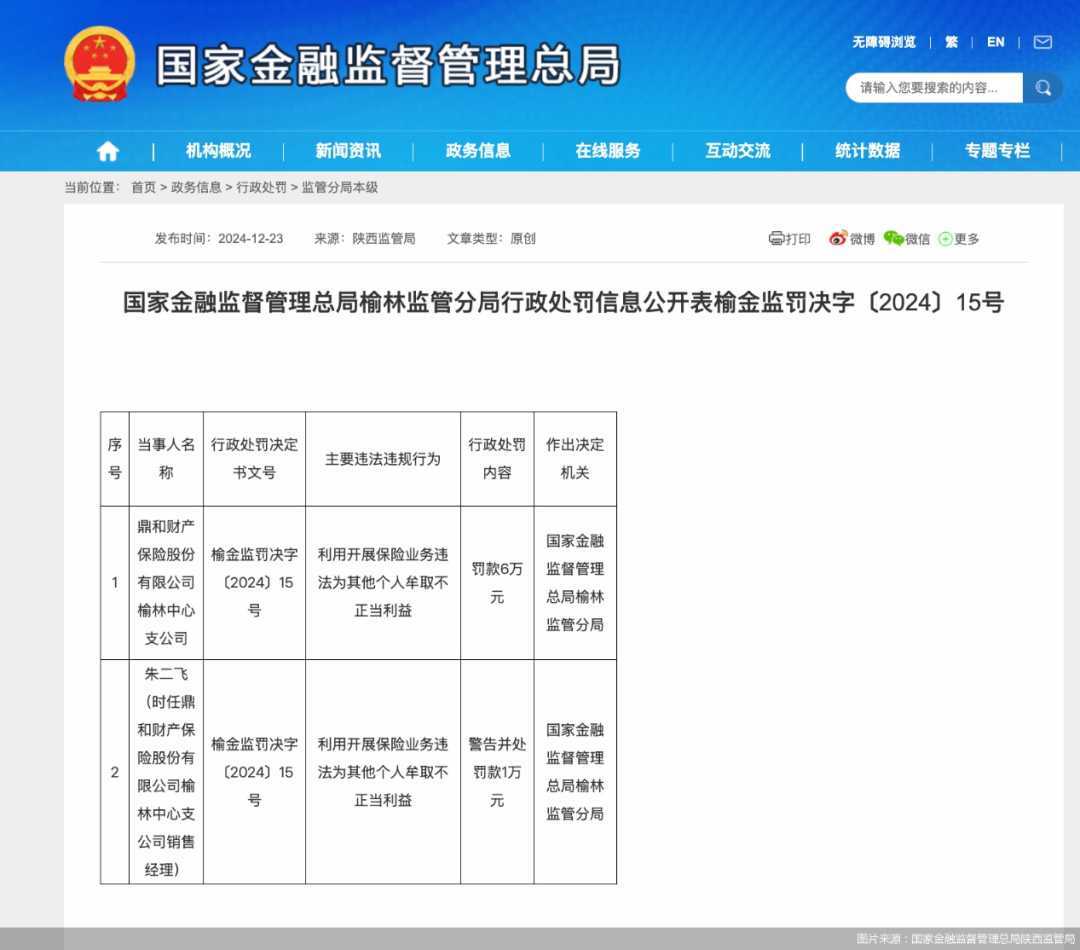Open the mail envelope icon
Viewport: 1080px width, 950px height.
click(1043, 42)
